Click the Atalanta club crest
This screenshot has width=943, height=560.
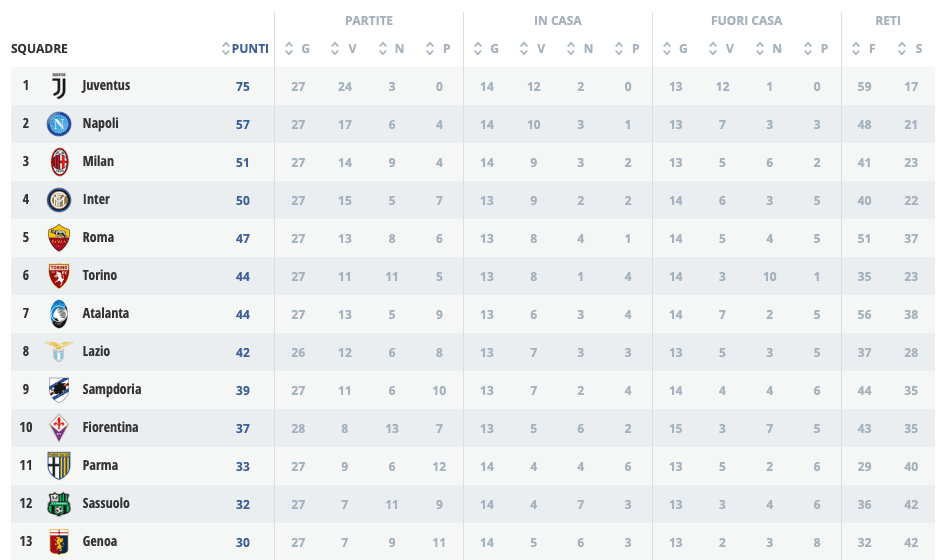(59, 314)
